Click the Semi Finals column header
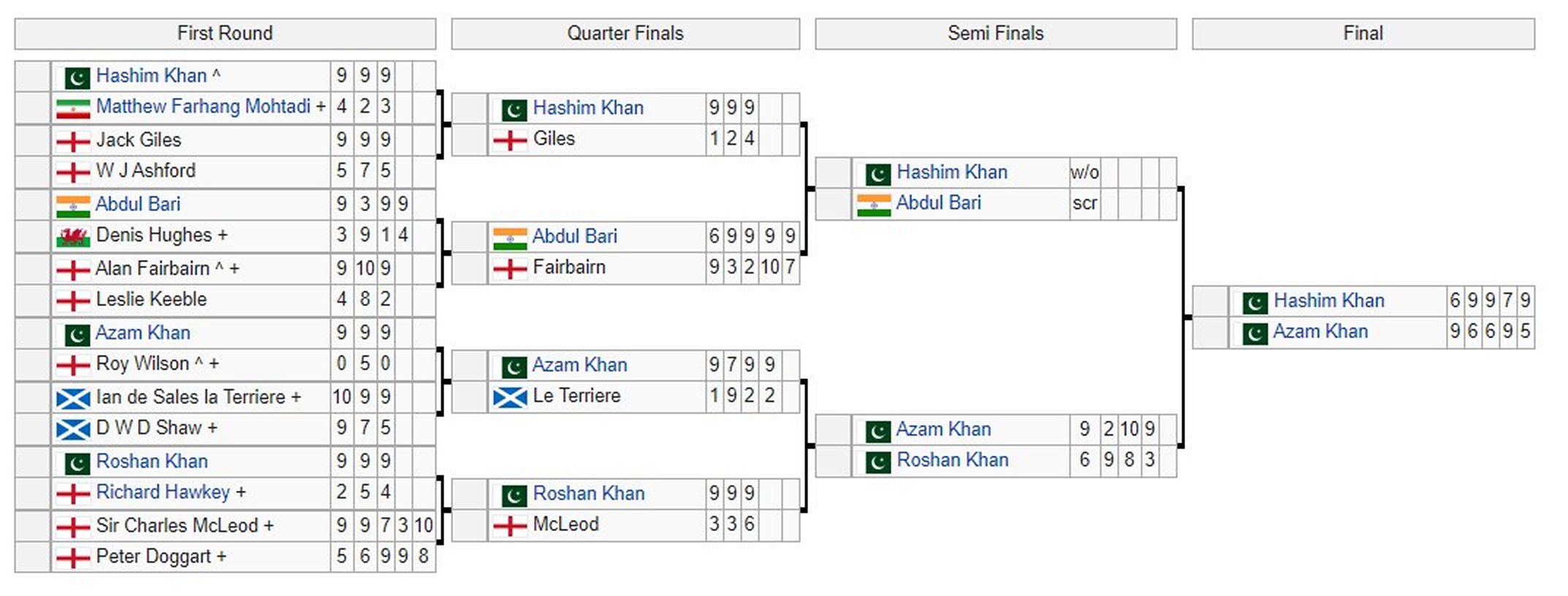The image size is (1568, 596). coord(995,34)
